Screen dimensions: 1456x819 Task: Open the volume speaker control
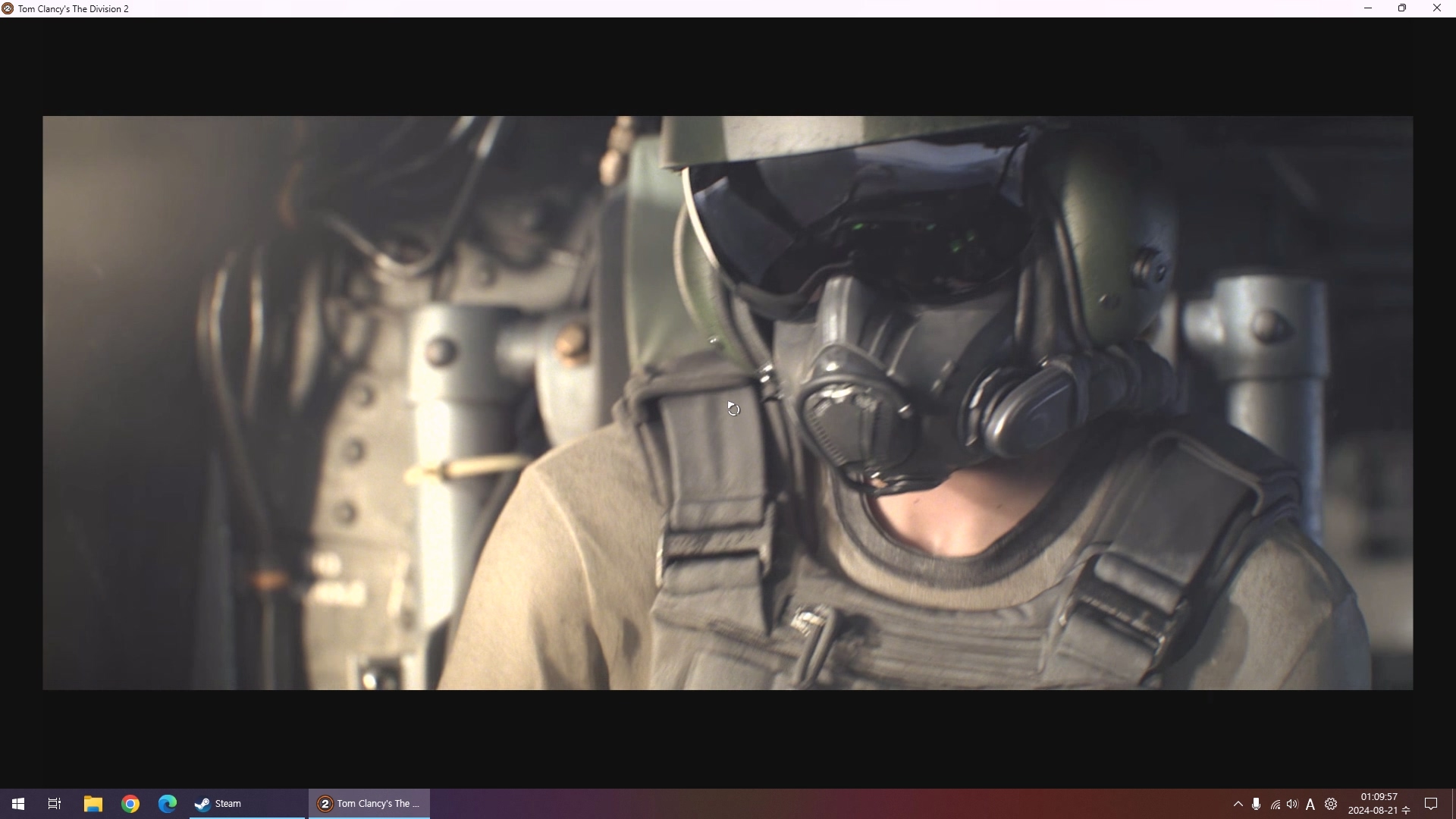pyautogui.click(x=1292, y=804)
